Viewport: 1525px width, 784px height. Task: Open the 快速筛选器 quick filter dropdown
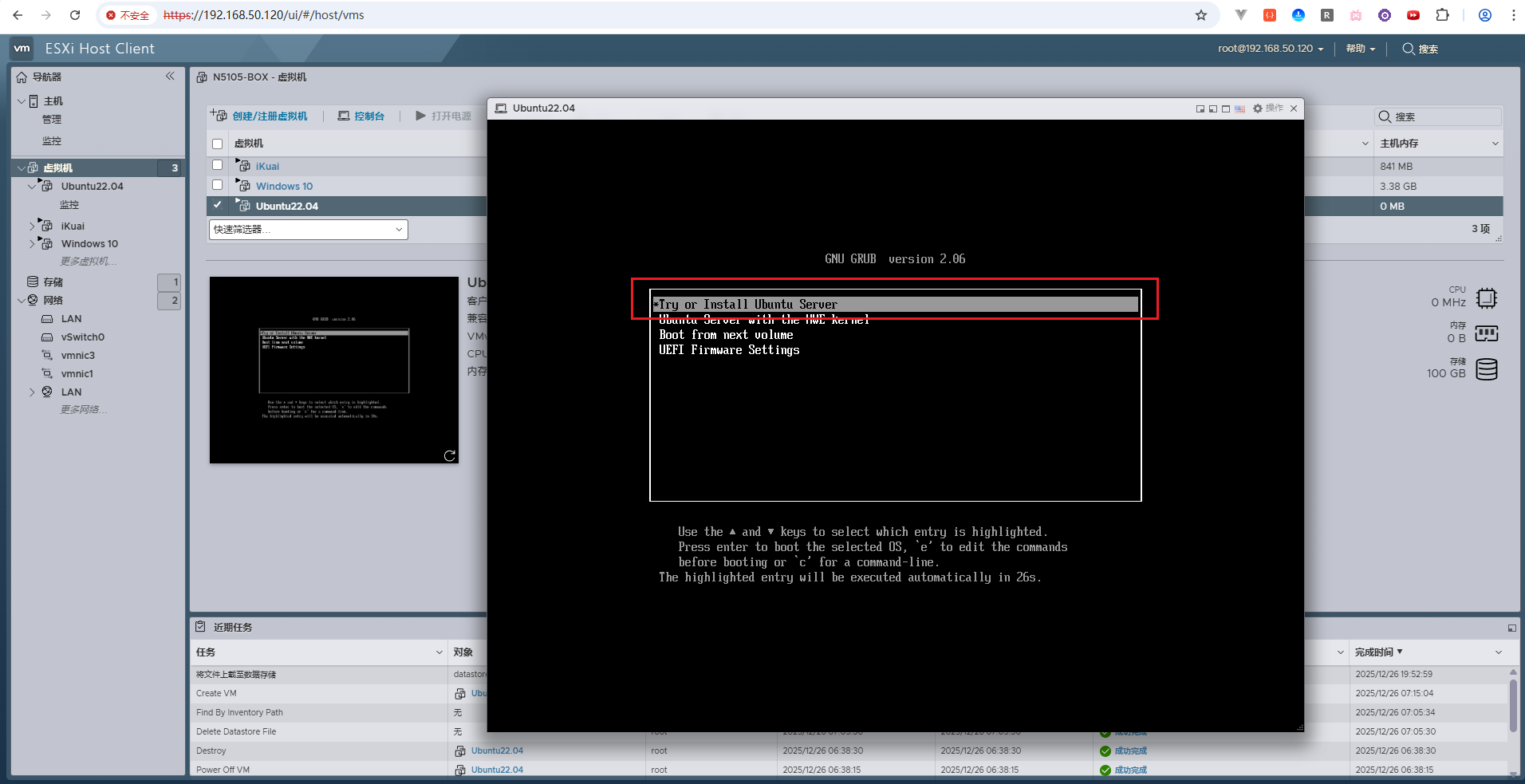click(308, 230)
